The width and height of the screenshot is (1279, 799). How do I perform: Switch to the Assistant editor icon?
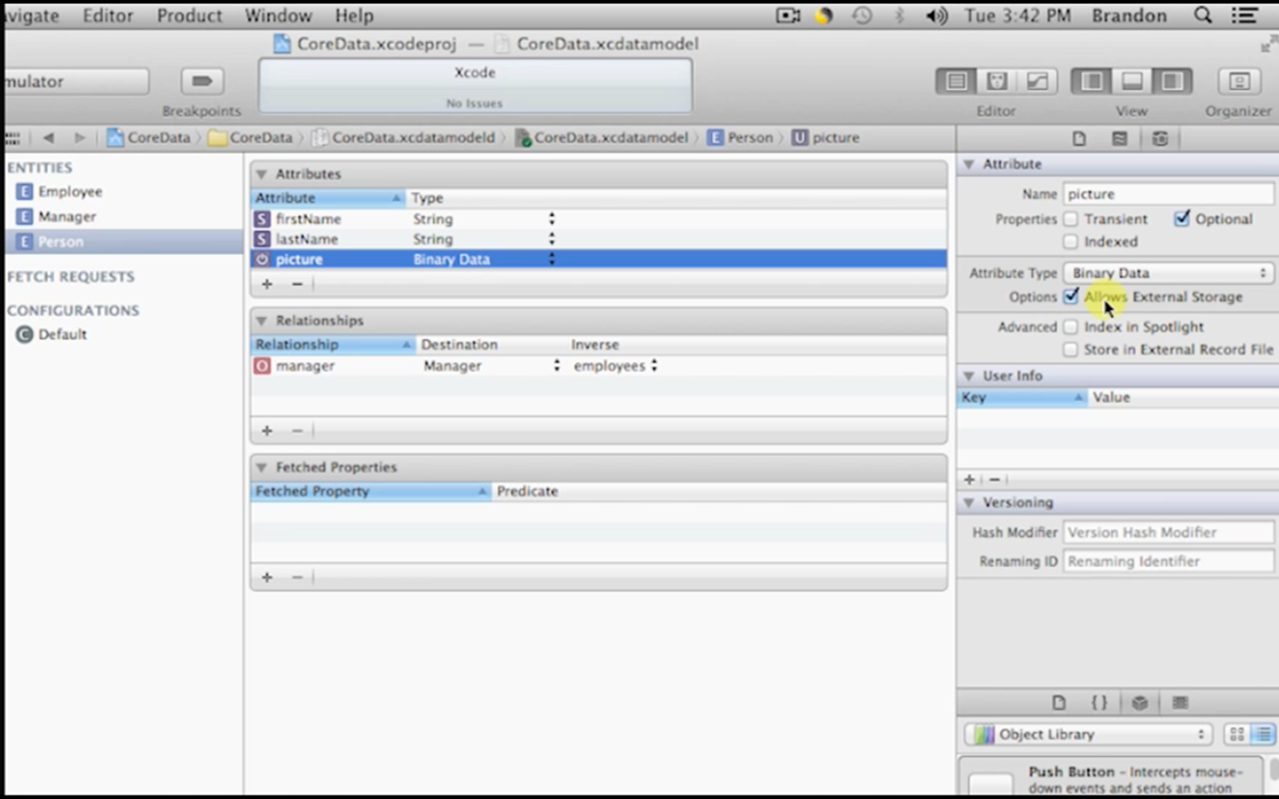click(997, 81)
